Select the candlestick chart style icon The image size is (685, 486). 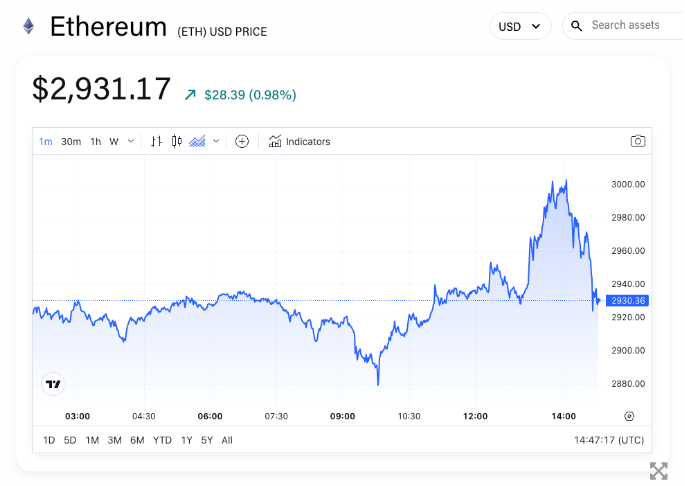click(x=177, y=141)
